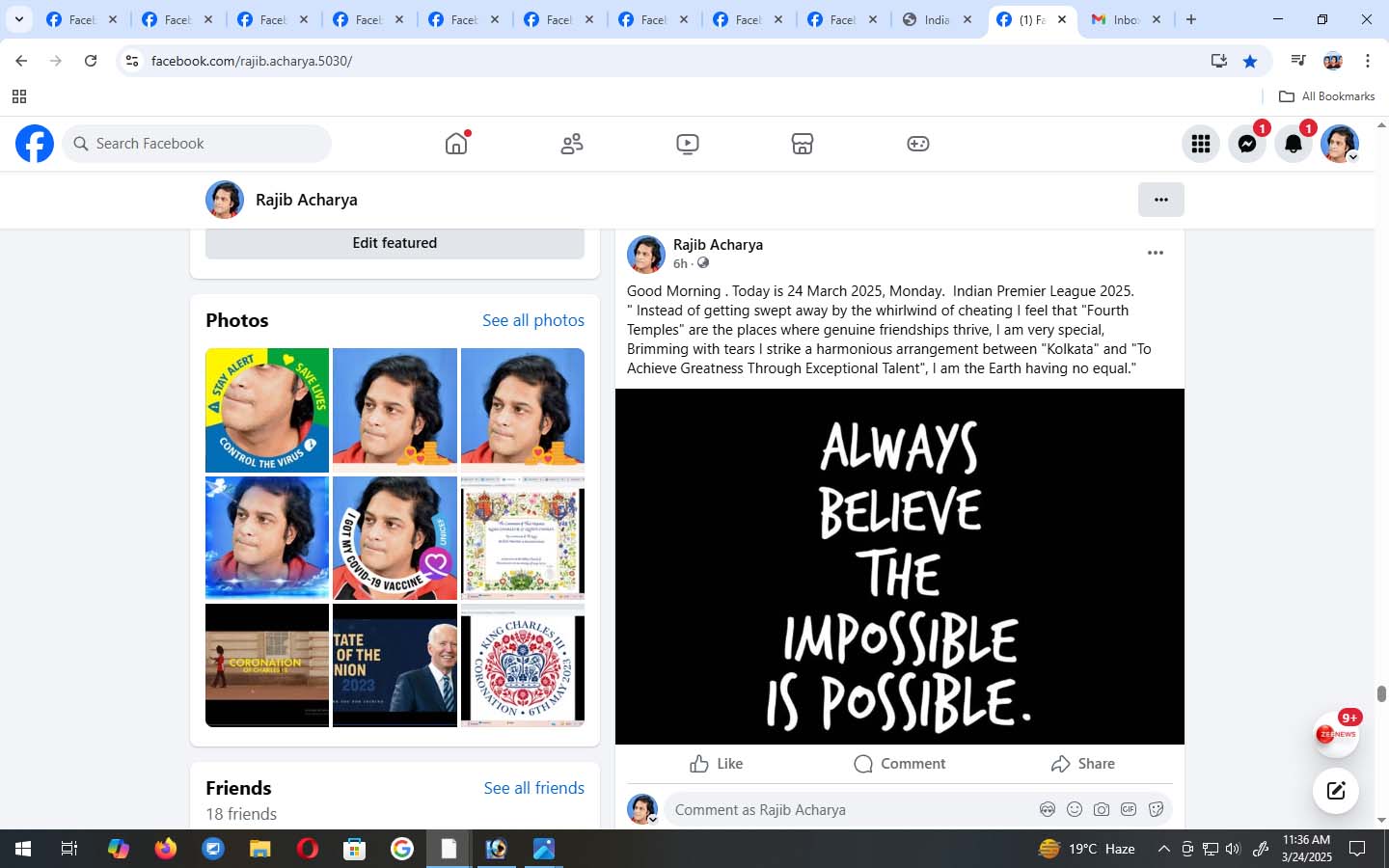Viewport: 1389px width, 868px height.
Task: Open post options three-dot menu
Action: (x=1156, y=253)
